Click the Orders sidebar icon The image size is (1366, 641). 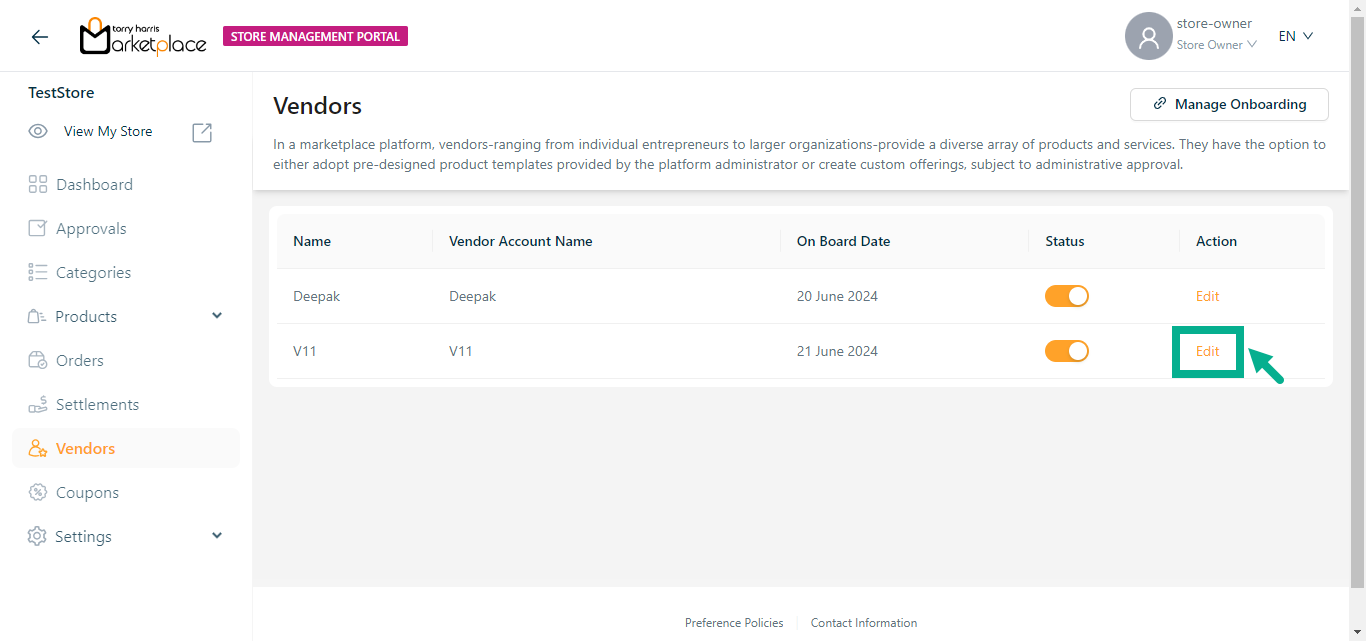38,361
